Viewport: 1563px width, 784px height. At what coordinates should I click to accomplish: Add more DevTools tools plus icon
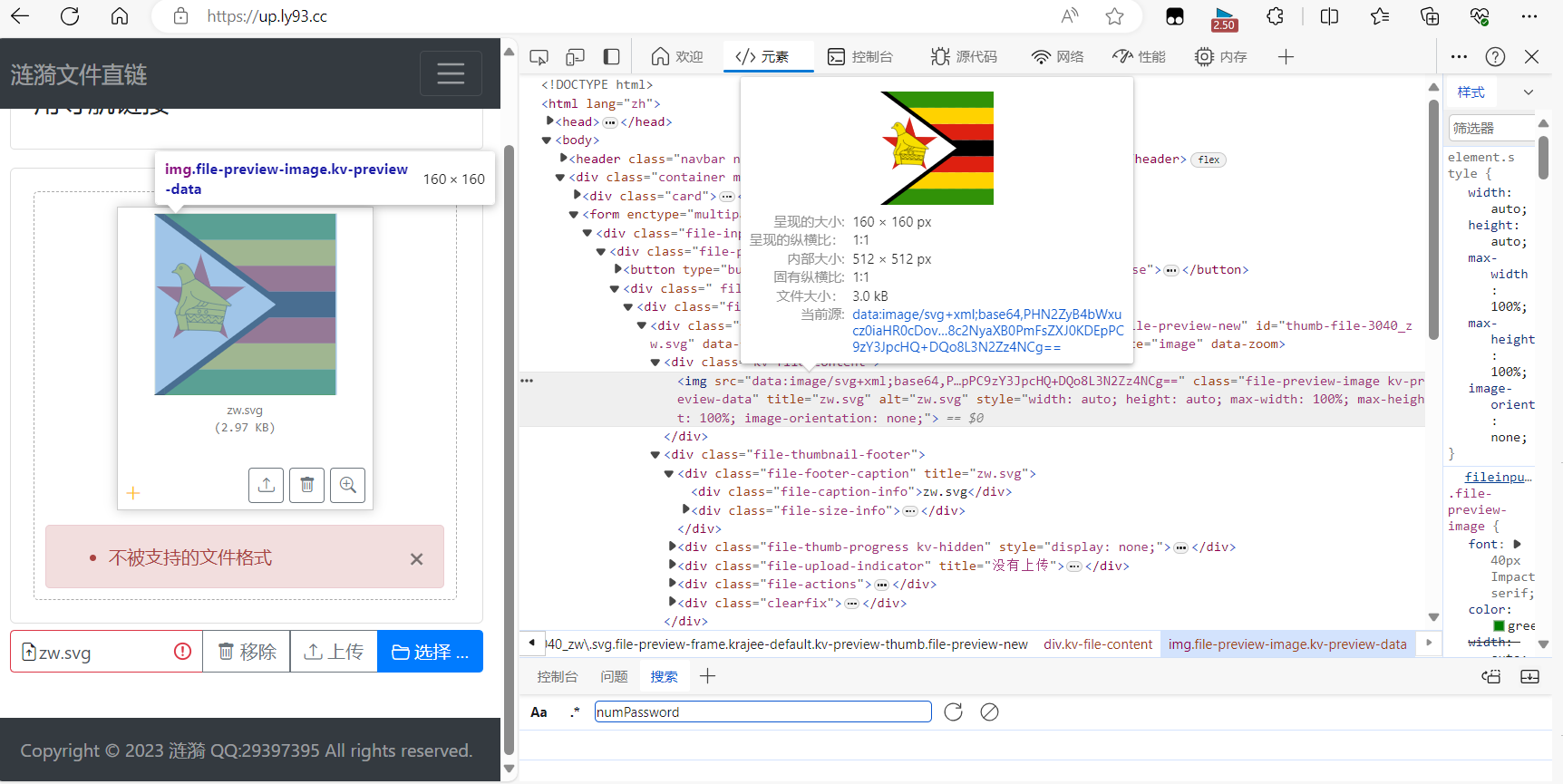pyautogui.click(x=1286, y=57)
